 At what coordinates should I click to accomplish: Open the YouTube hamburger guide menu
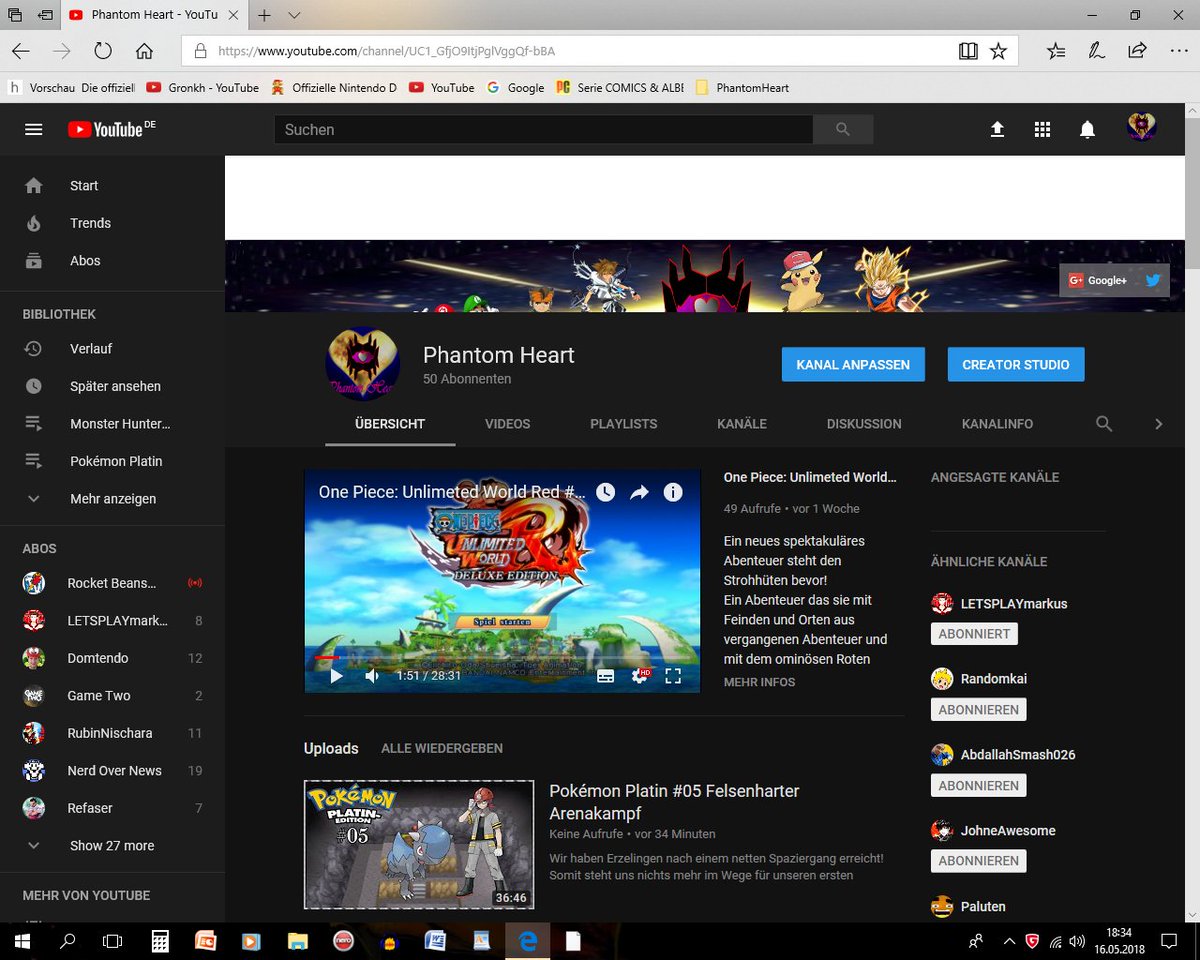[x=33, y=129]
